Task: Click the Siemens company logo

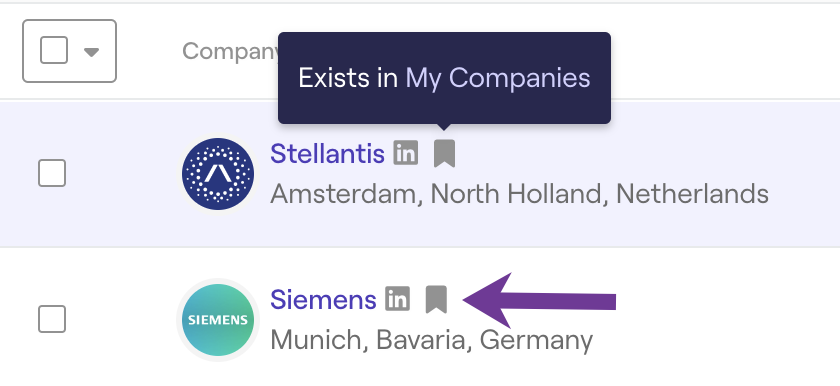Action: (x=218, y=320)
